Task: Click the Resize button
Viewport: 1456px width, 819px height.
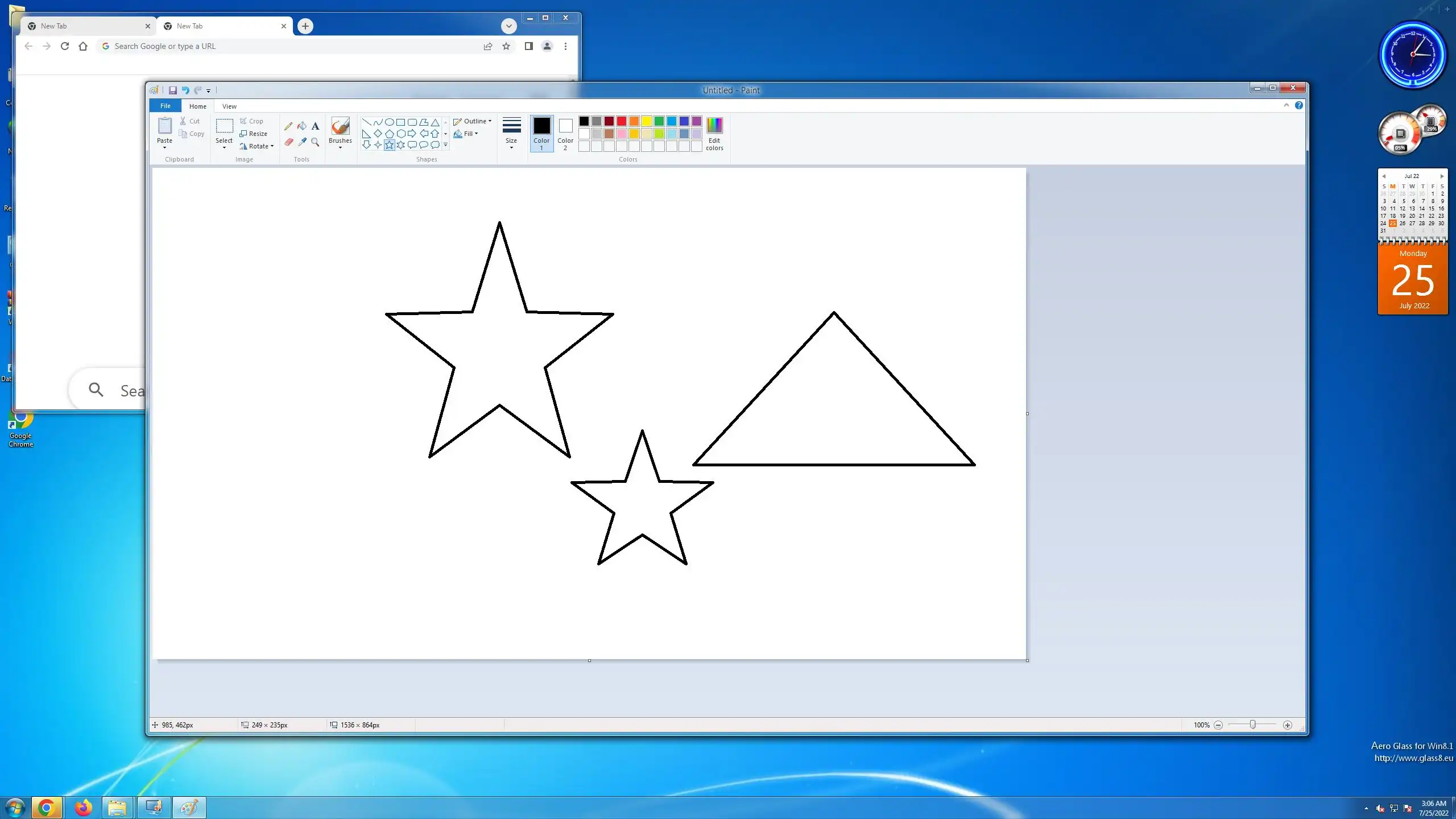Action: point(254,134)
